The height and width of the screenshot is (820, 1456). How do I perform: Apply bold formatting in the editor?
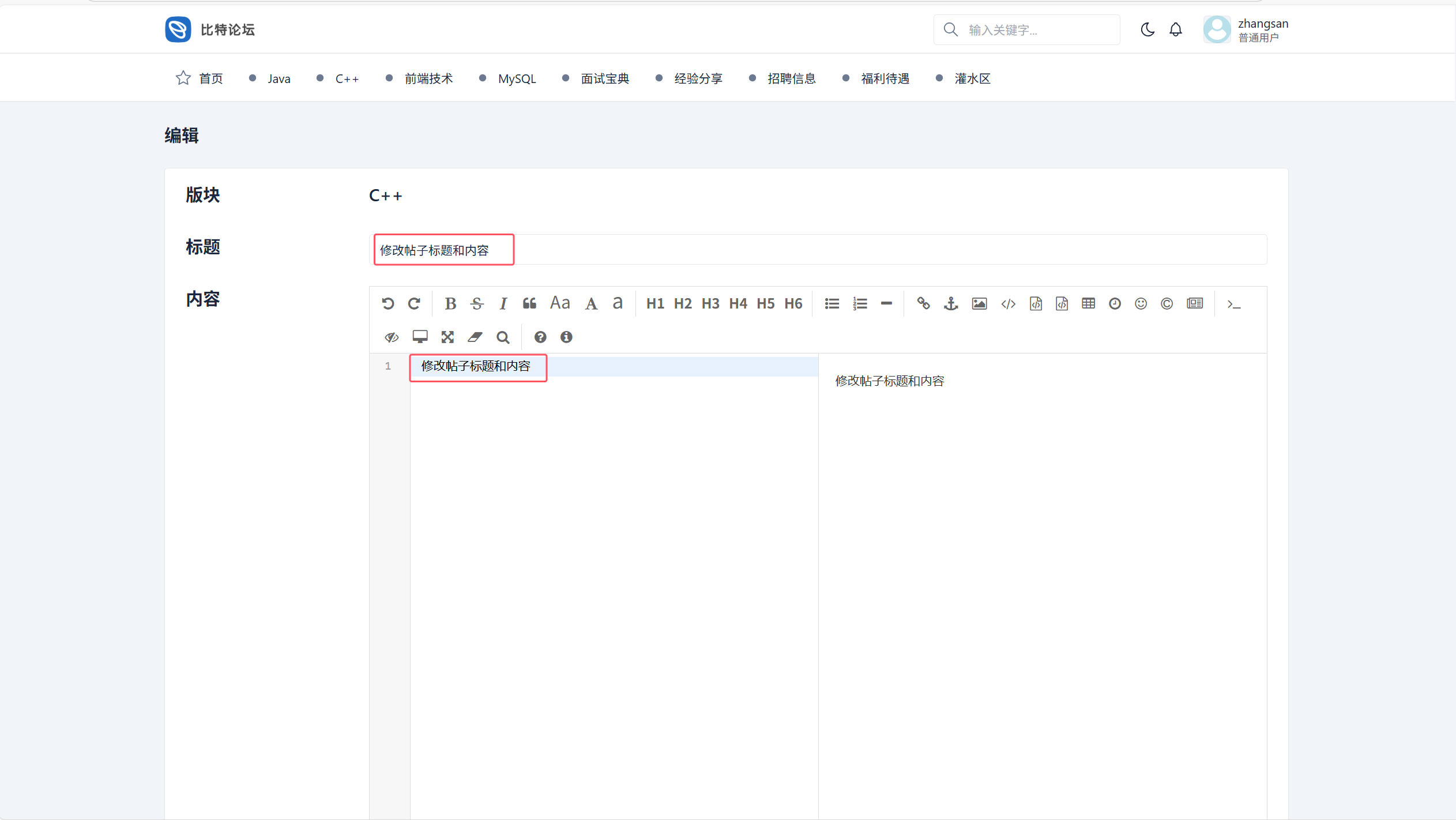[x=450, y=304]
